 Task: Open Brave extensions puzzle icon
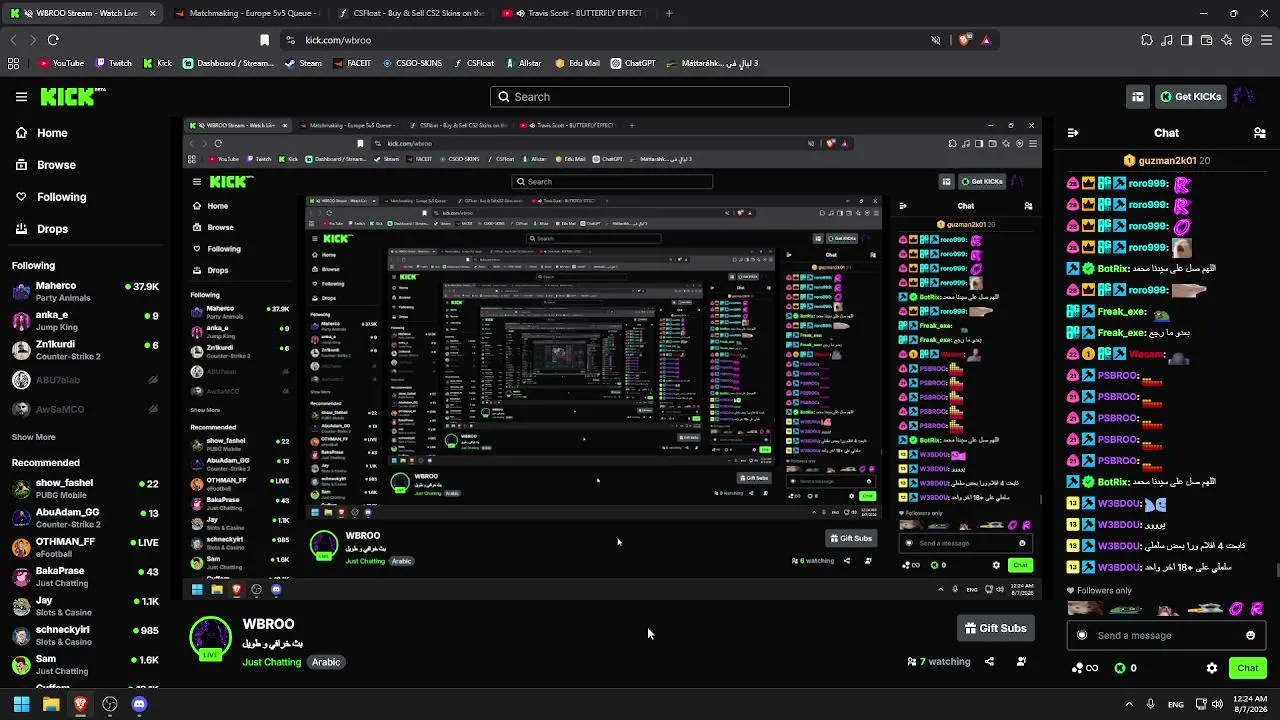pos(1147,40)
